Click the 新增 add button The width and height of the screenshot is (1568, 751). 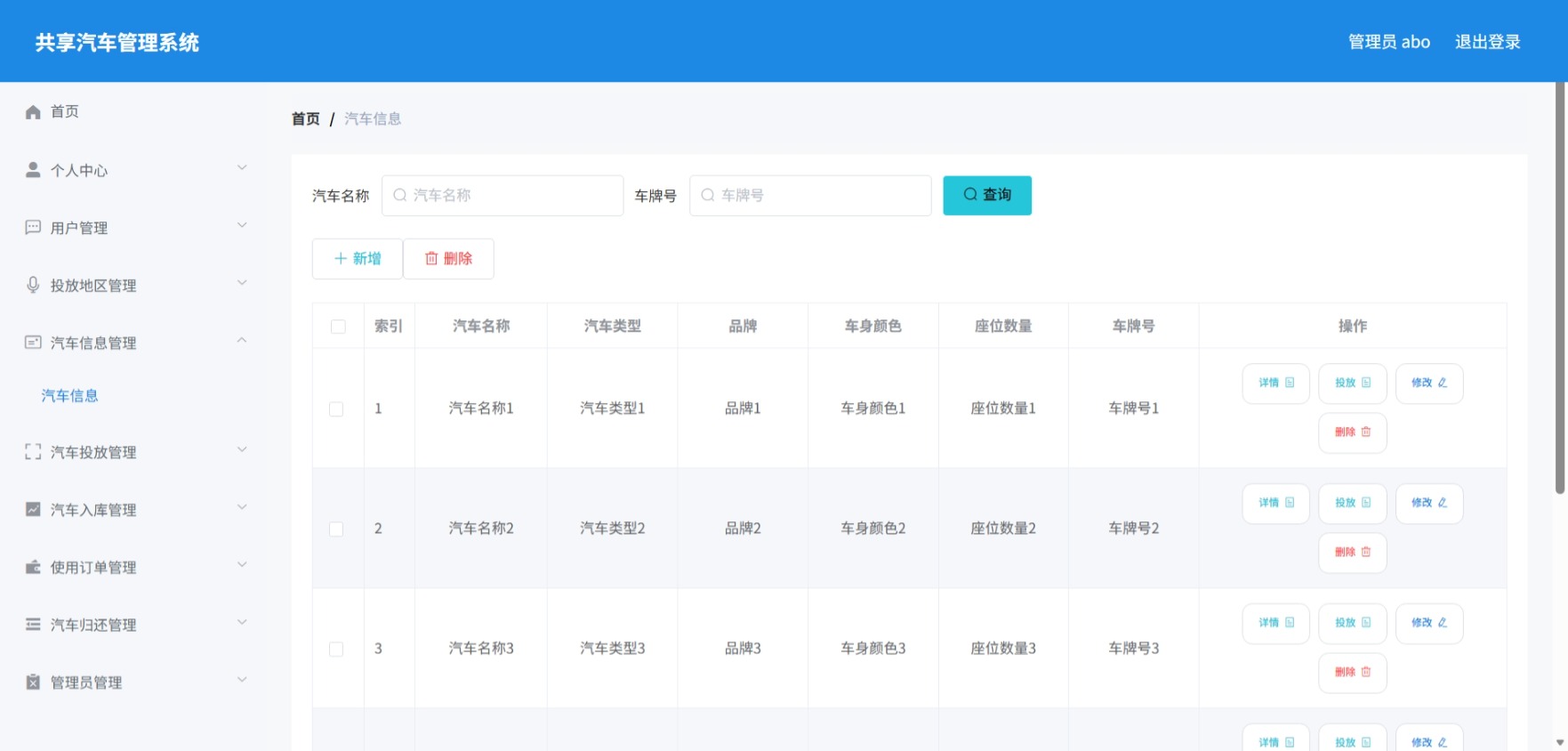(x=358, y=259)
